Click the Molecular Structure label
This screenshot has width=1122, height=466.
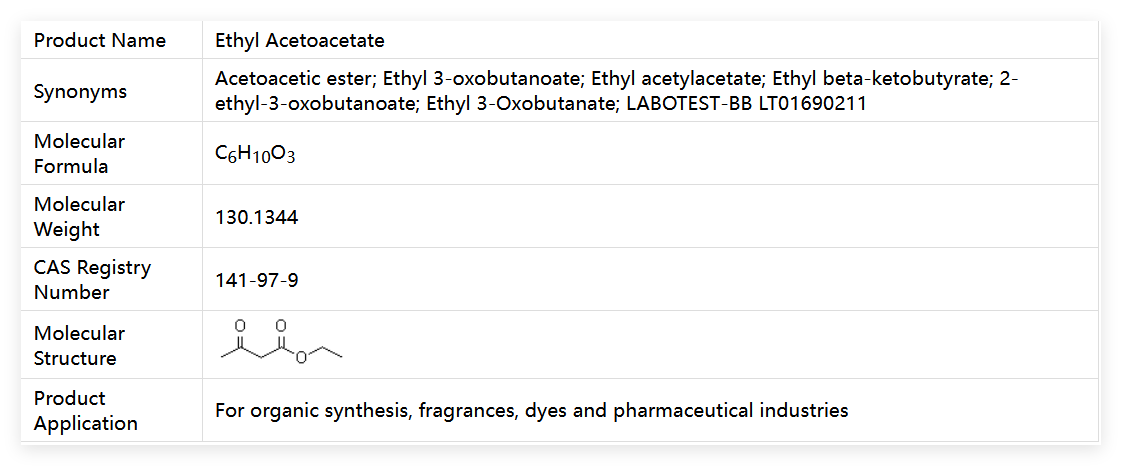[80, 346]
